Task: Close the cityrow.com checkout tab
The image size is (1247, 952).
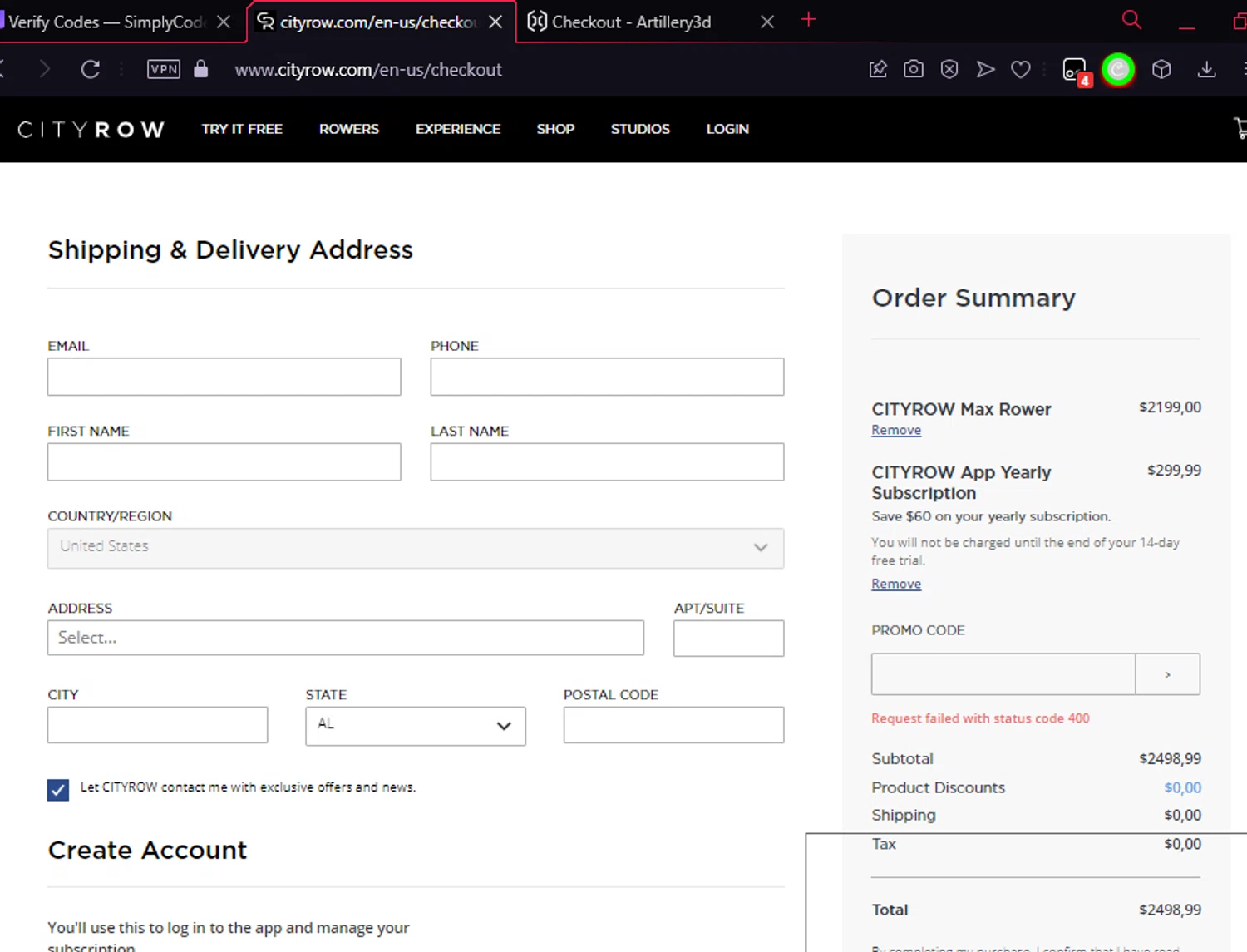Action: [495, 22]
